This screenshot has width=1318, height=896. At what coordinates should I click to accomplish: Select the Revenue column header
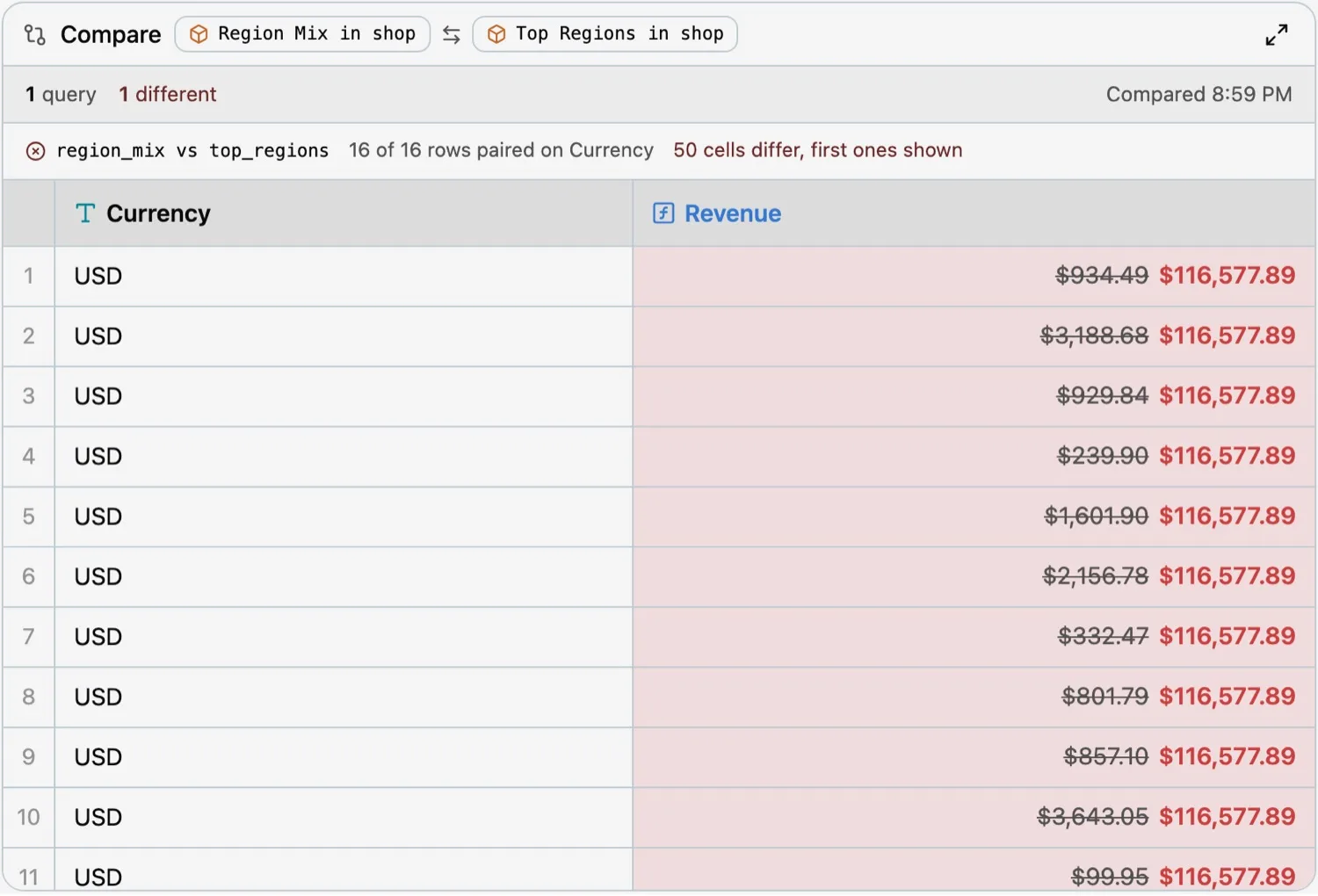pos(974,213)
